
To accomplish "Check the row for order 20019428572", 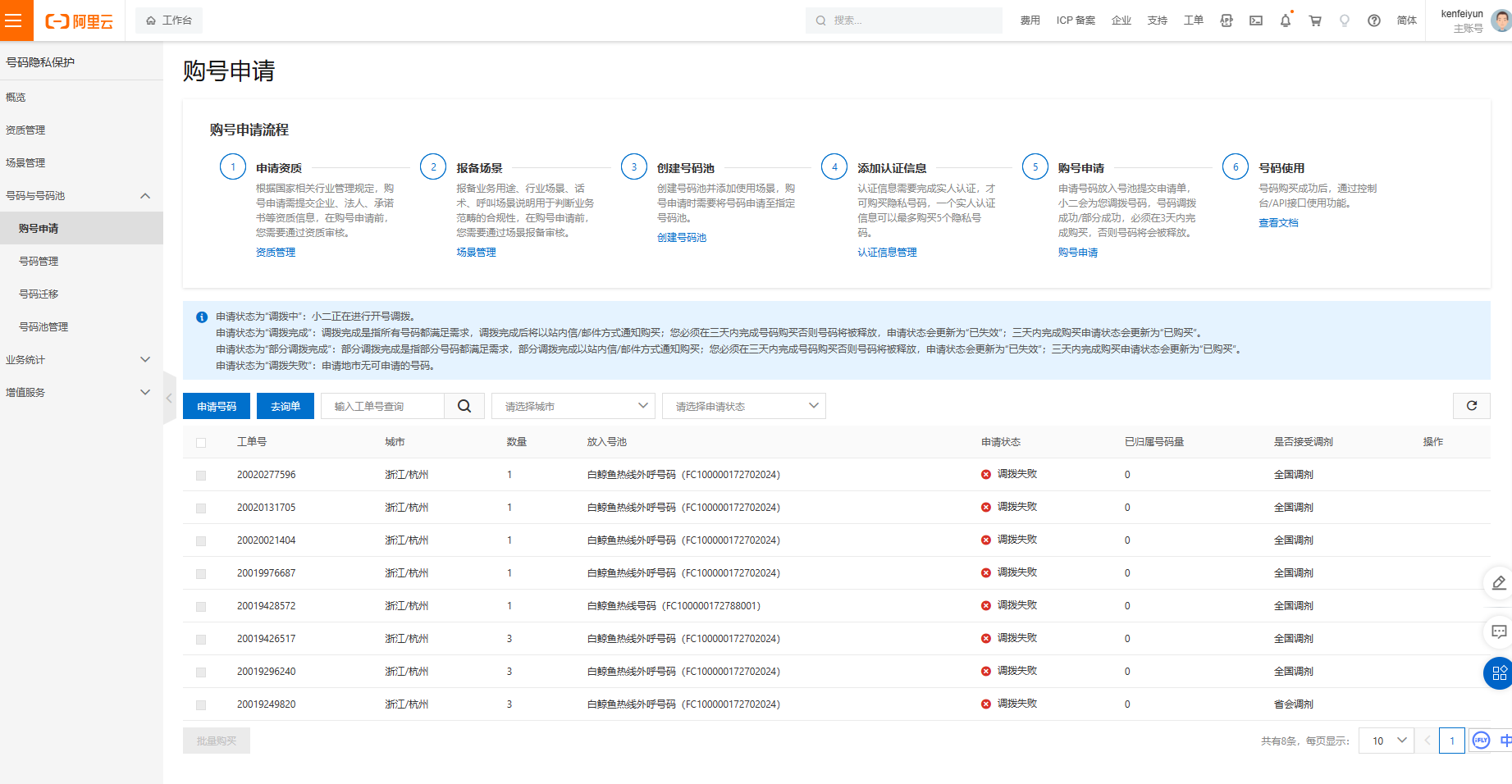I will coord(201,607).
